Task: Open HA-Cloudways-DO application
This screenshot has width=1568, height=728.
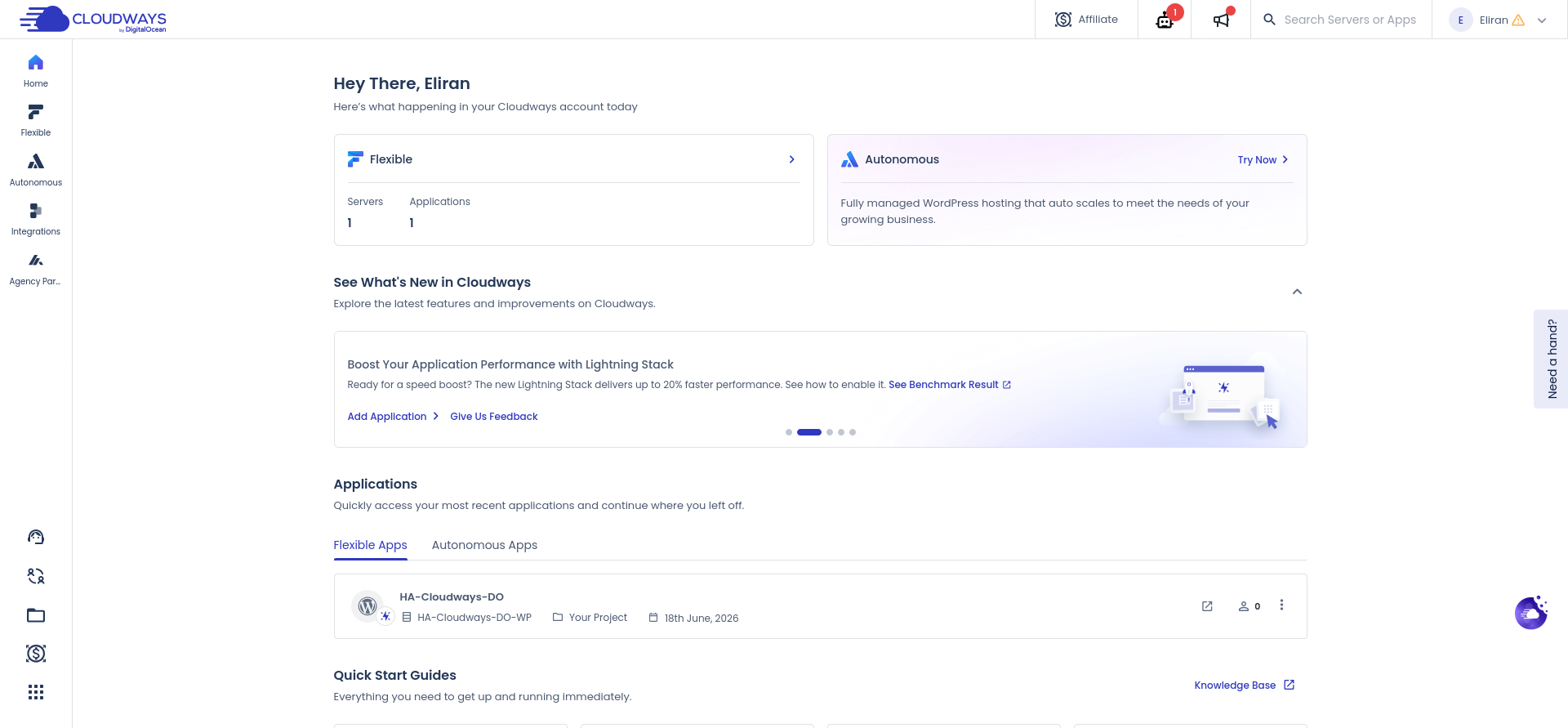Action: pyautogui.click(x=452, y=597)
